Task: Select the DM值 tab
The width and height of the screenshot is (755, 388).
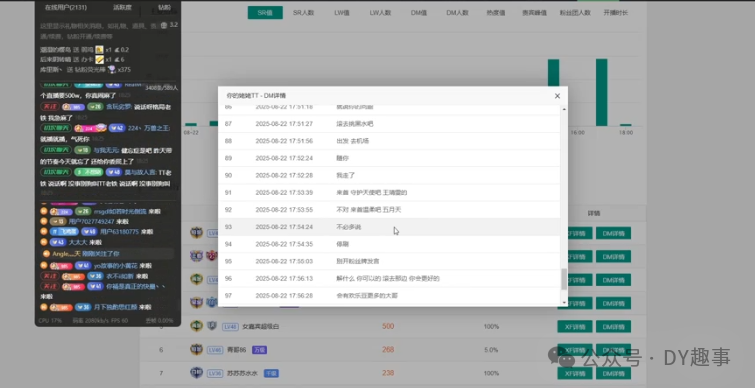Action: [418, 13]
